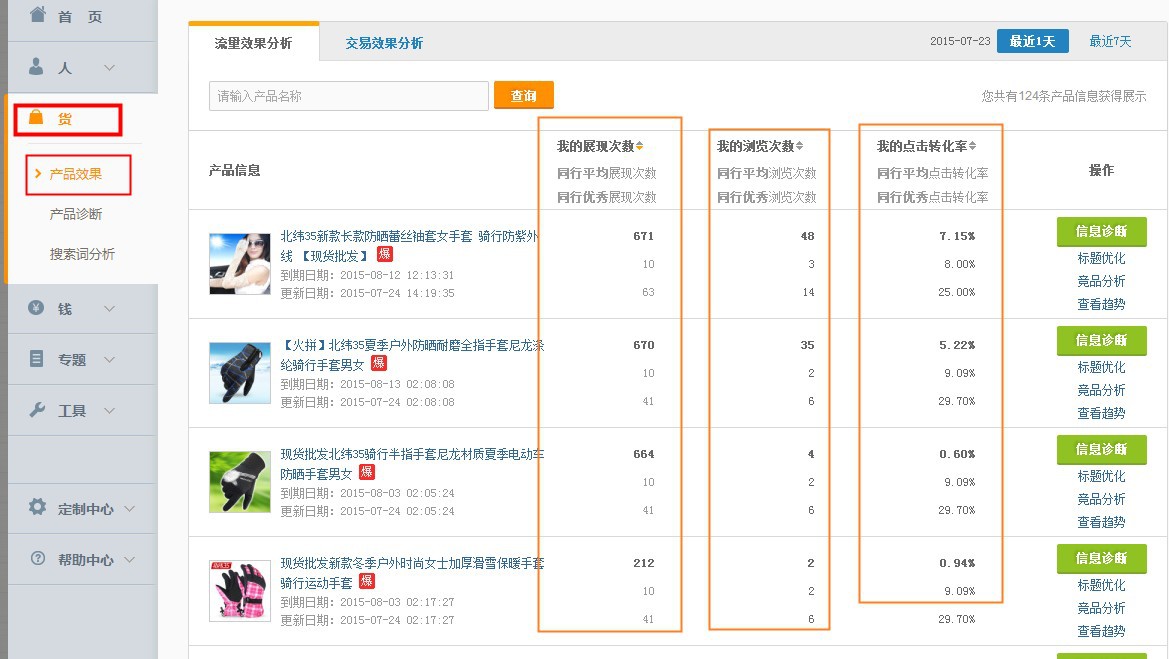
Task: Expand the 定制中心 menu chevron
Action: click(130, 508)
